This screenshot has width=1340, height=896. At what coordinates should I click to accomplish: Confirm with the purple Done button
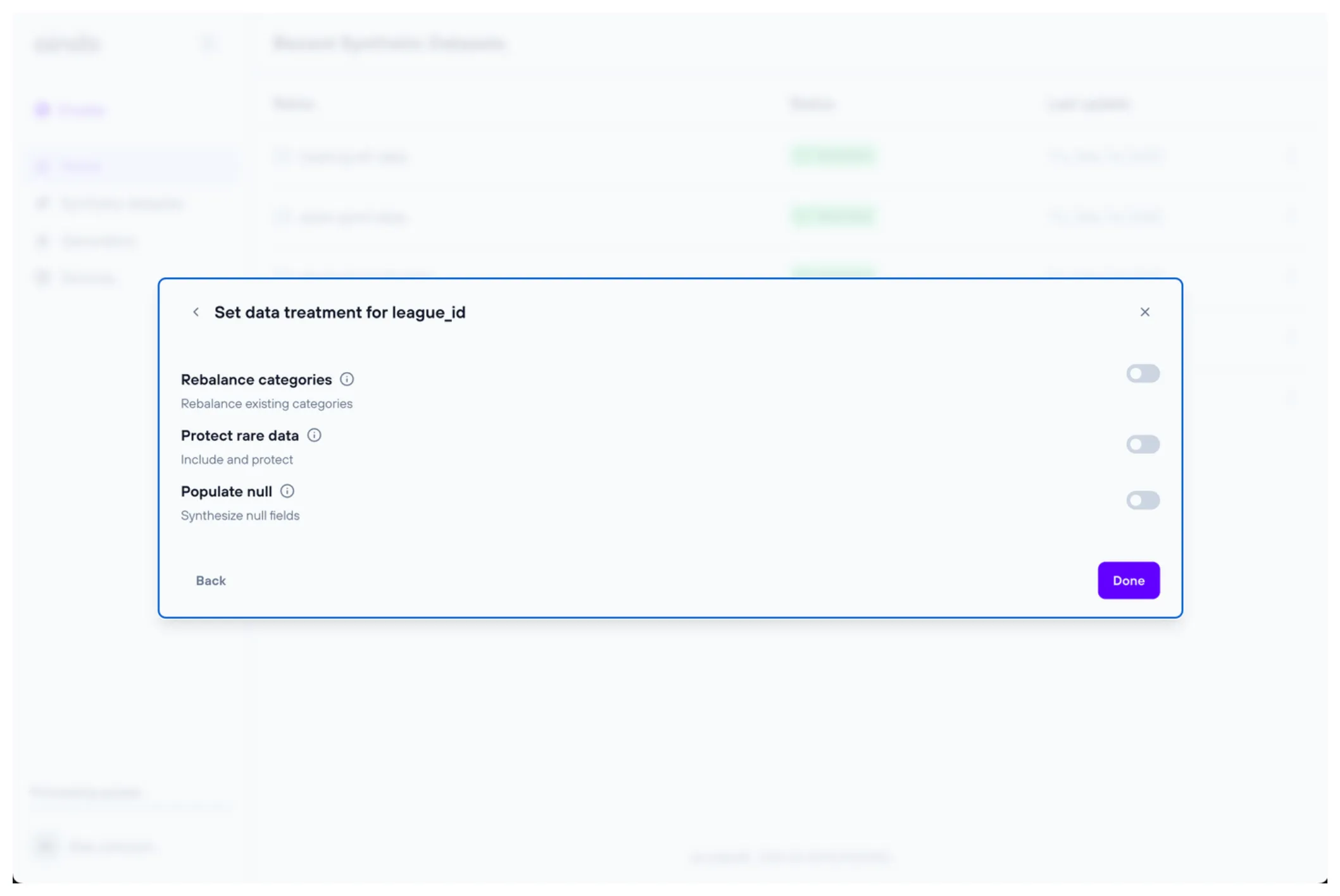pos(1128,580)
